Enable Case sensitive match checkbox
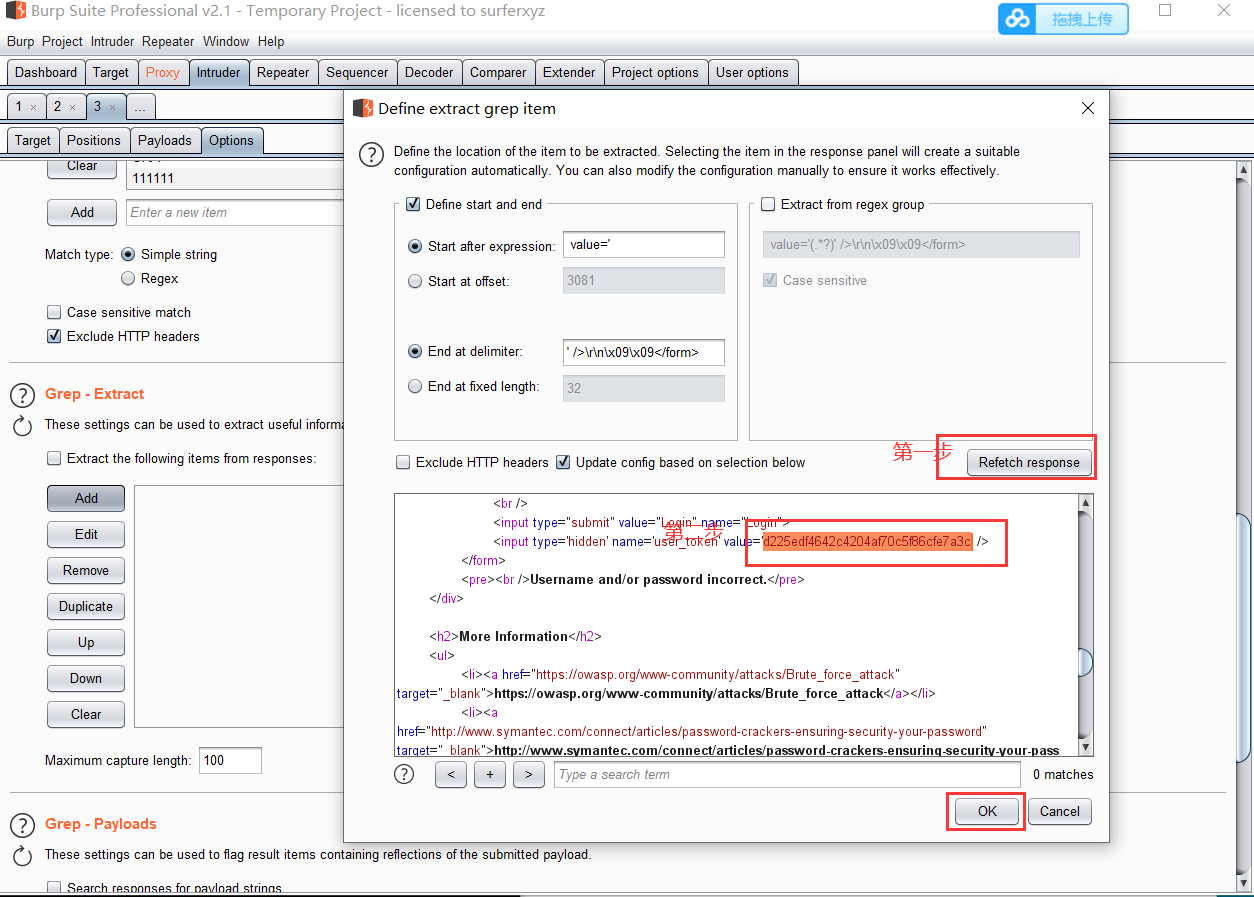The width and height of the screenshot is (1254, 897). (54, 313)
